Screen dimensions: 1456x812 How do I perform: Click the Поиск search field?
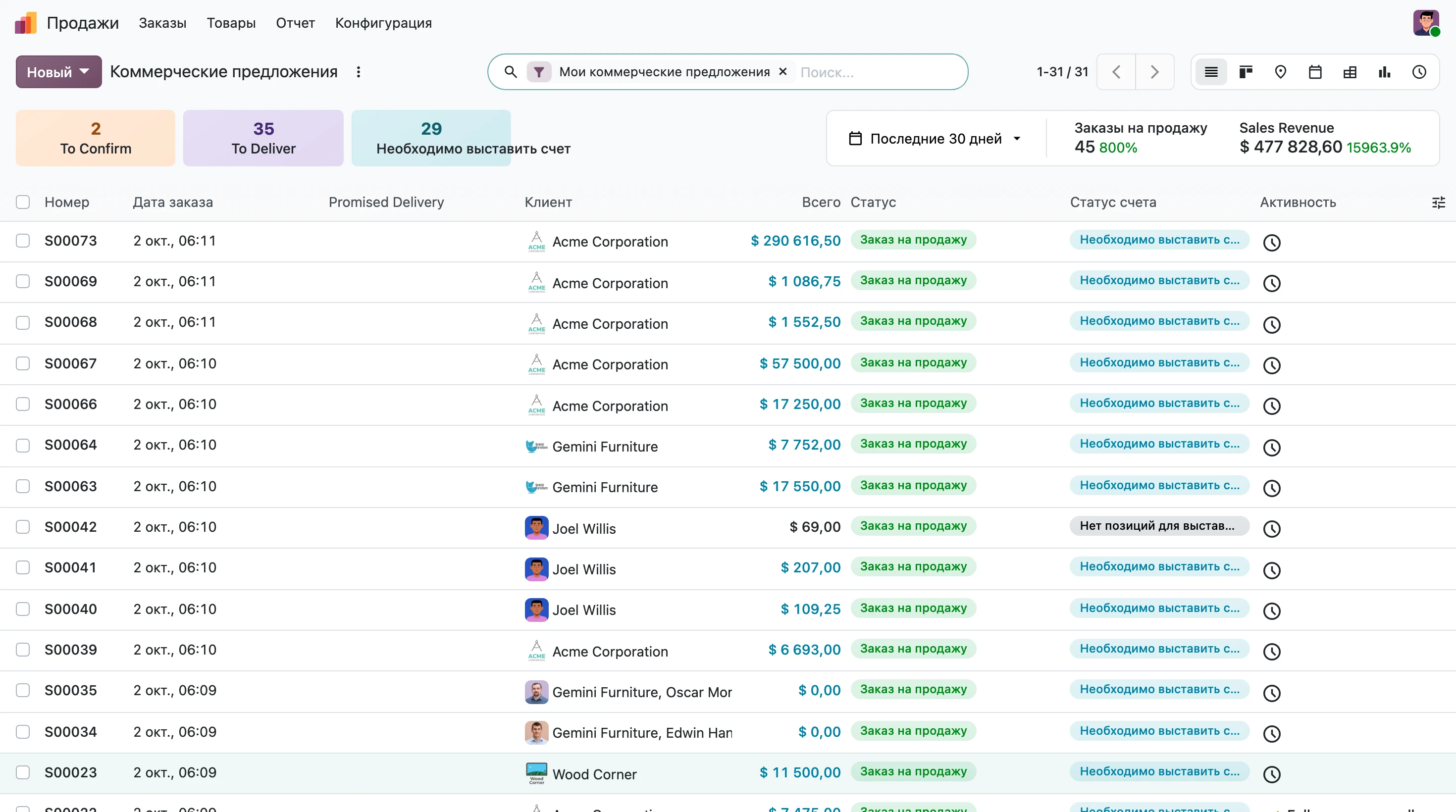click(x=879, y=72)
